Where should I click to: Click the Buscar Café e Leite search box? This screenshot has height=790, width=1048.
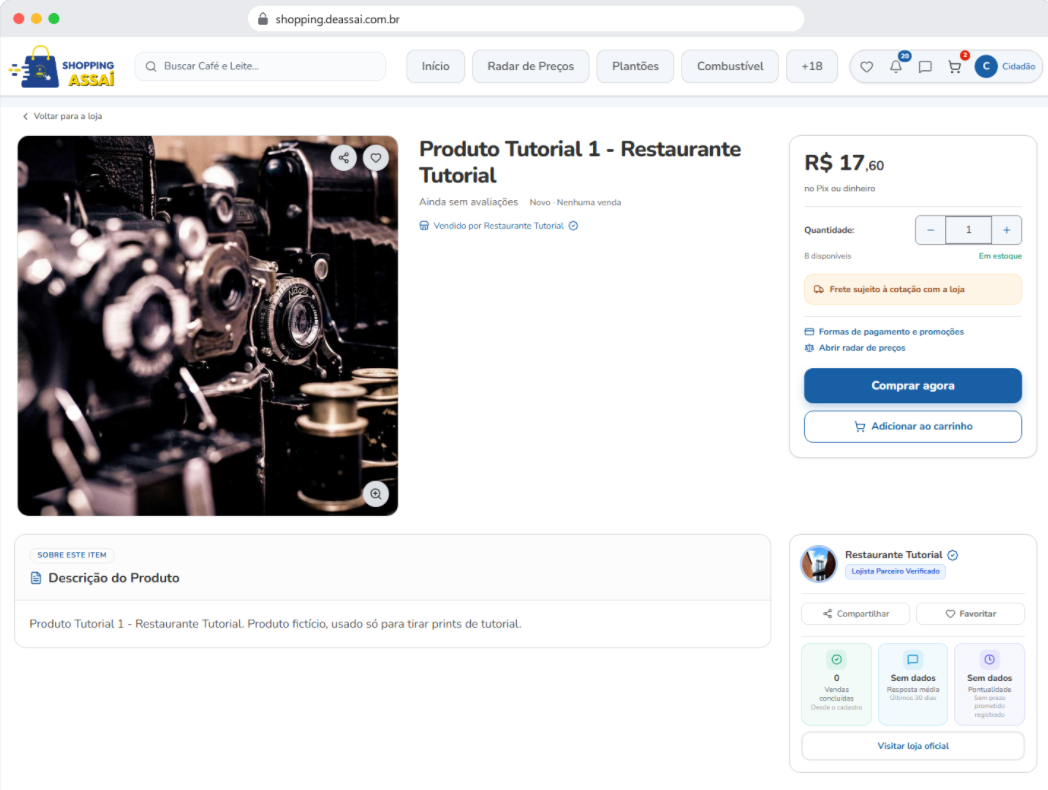(x=261, y=66)
